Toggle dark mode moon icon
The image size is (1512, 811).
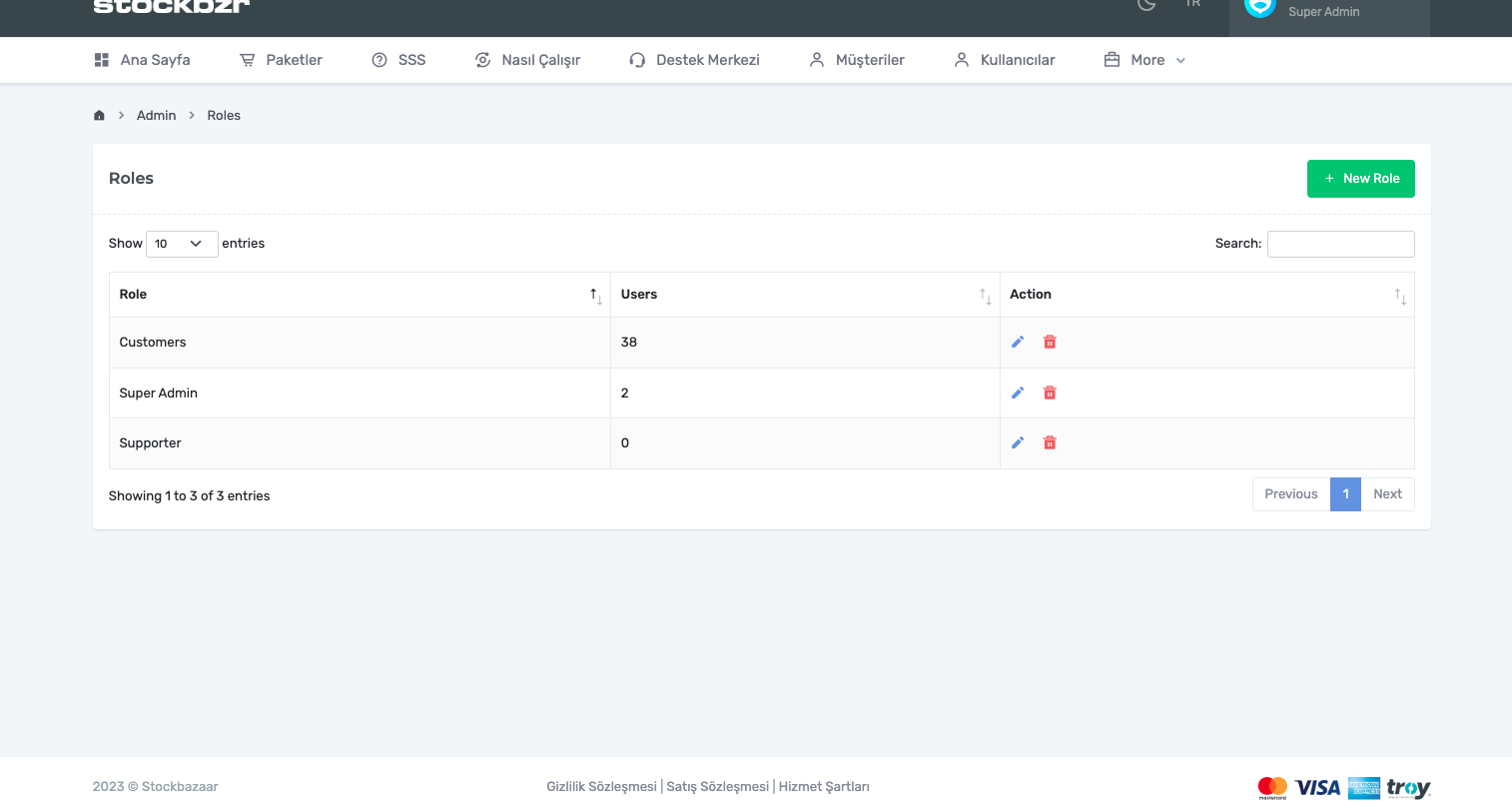click(1146, 5)
